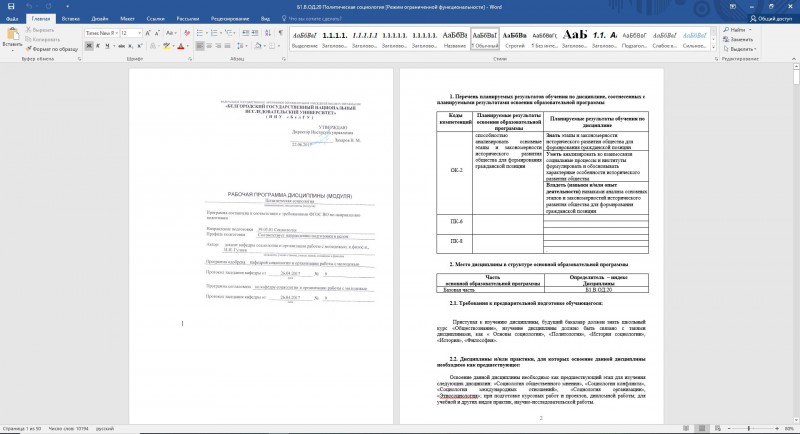The height and width of the screenshot is (434, 800).
Task: Increase paragraph indent
Action: coord(255,33)
